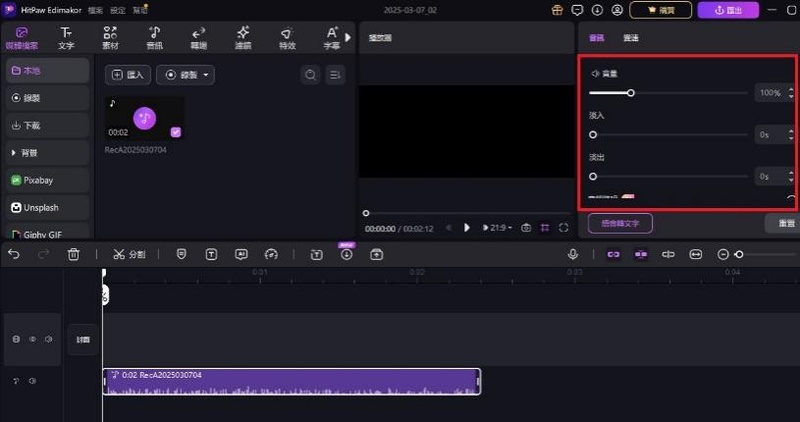Click the fade-in slider handle
The width and height of the screenshot is (800, 422).
(x=593, y=135)
